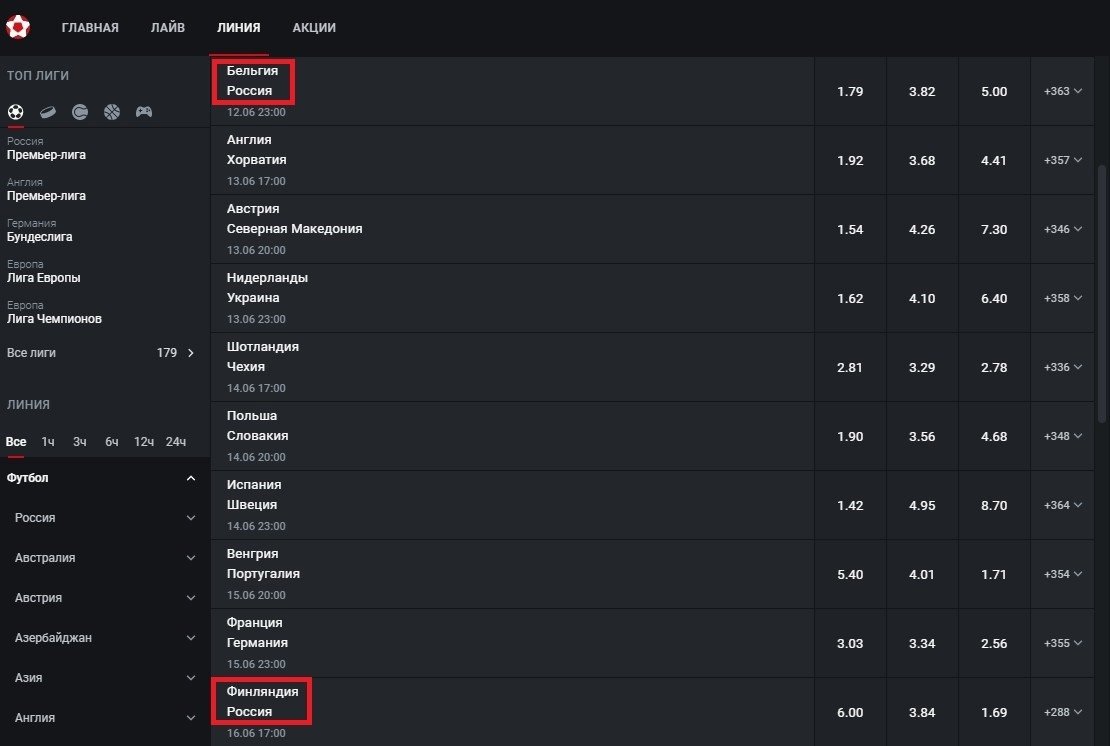Switch to the ГЛАВНАЯ tab

90,28
